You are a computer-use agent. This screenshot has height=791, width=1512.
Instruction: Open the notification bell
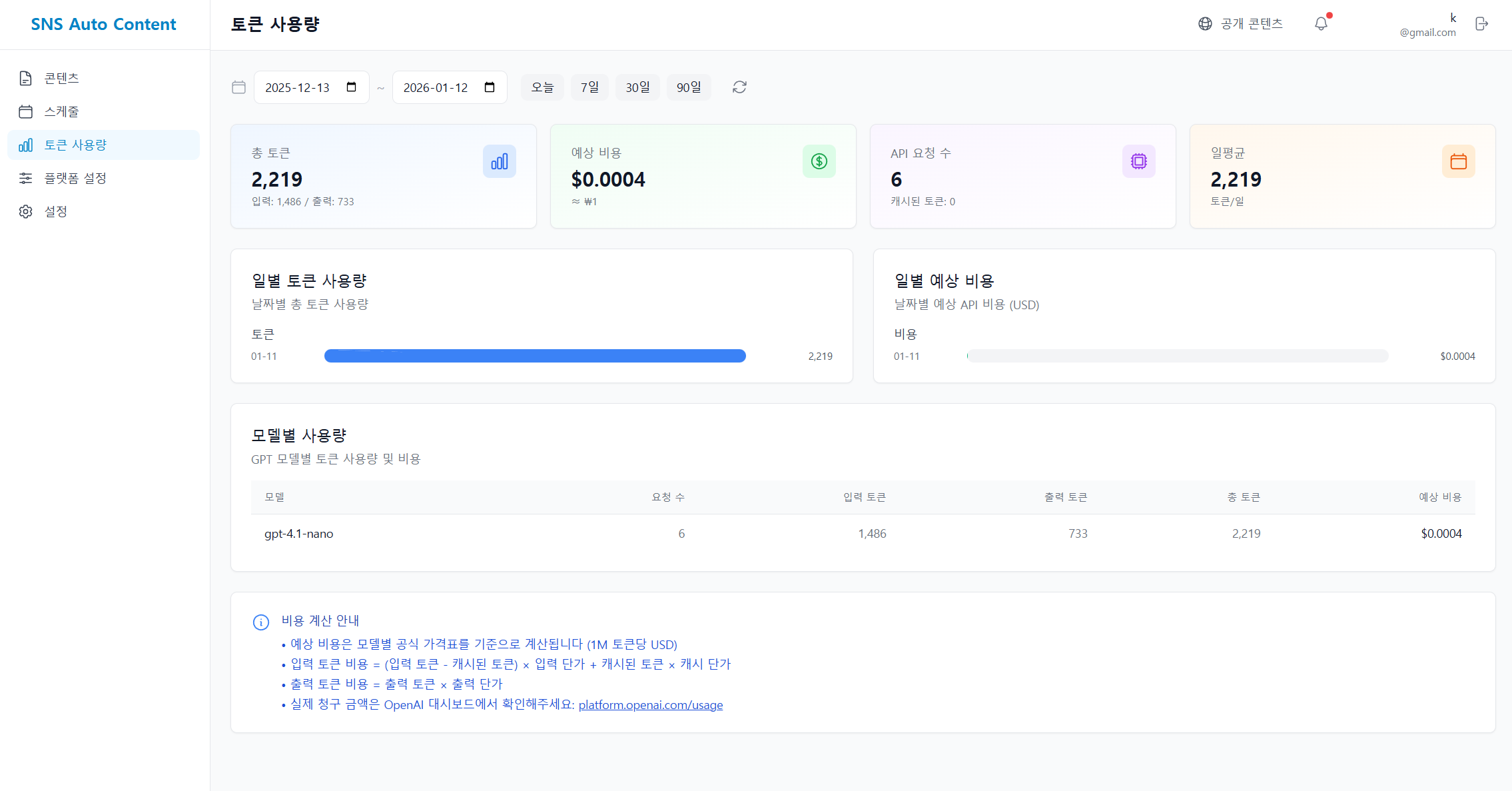click(1321, 24)
